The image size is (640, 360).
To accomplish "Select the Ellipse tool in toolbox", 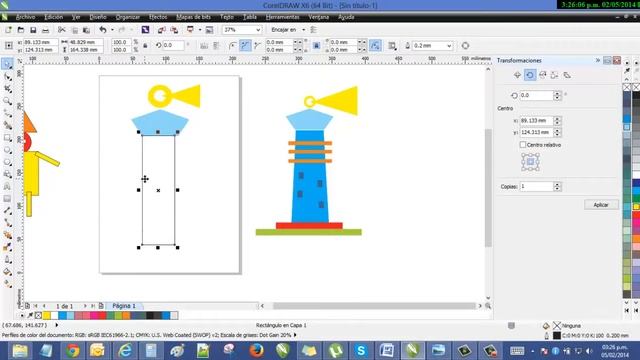I will [x=7, y=150].
